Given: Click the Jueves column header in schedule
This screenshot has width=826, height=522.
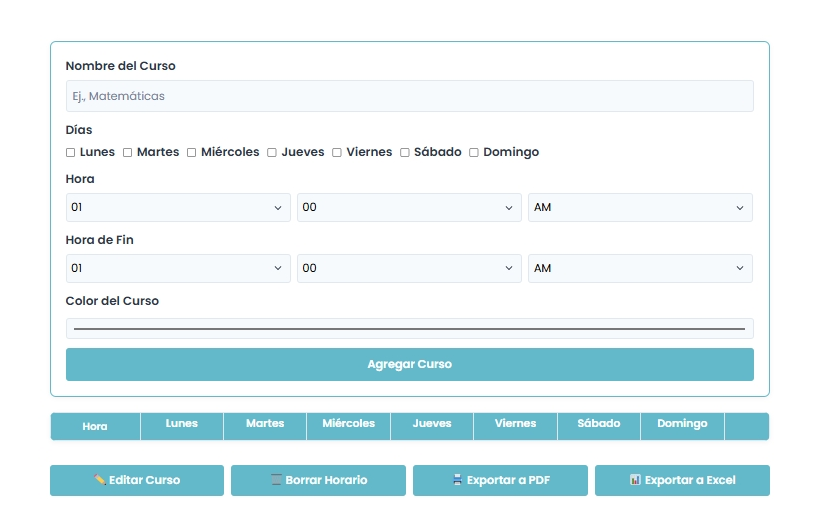Looking at the screenshot, I should coord(432,424).
